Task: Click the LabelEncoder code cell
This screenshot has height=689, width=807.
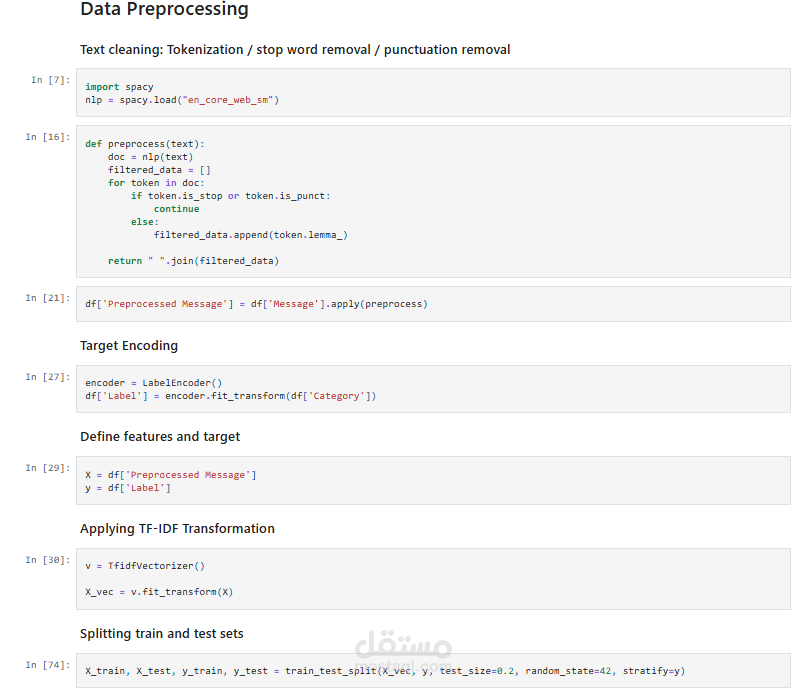Action: pos(432,389)
